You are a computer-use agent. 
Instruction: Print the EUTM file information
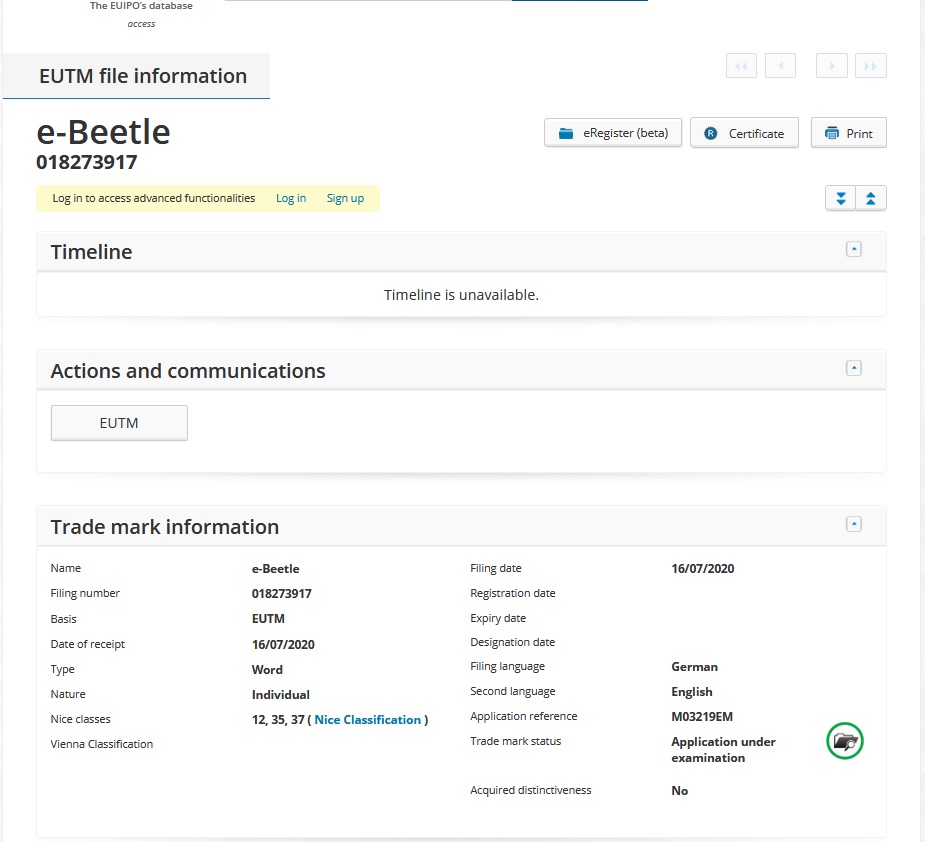(x=848, y=133)
